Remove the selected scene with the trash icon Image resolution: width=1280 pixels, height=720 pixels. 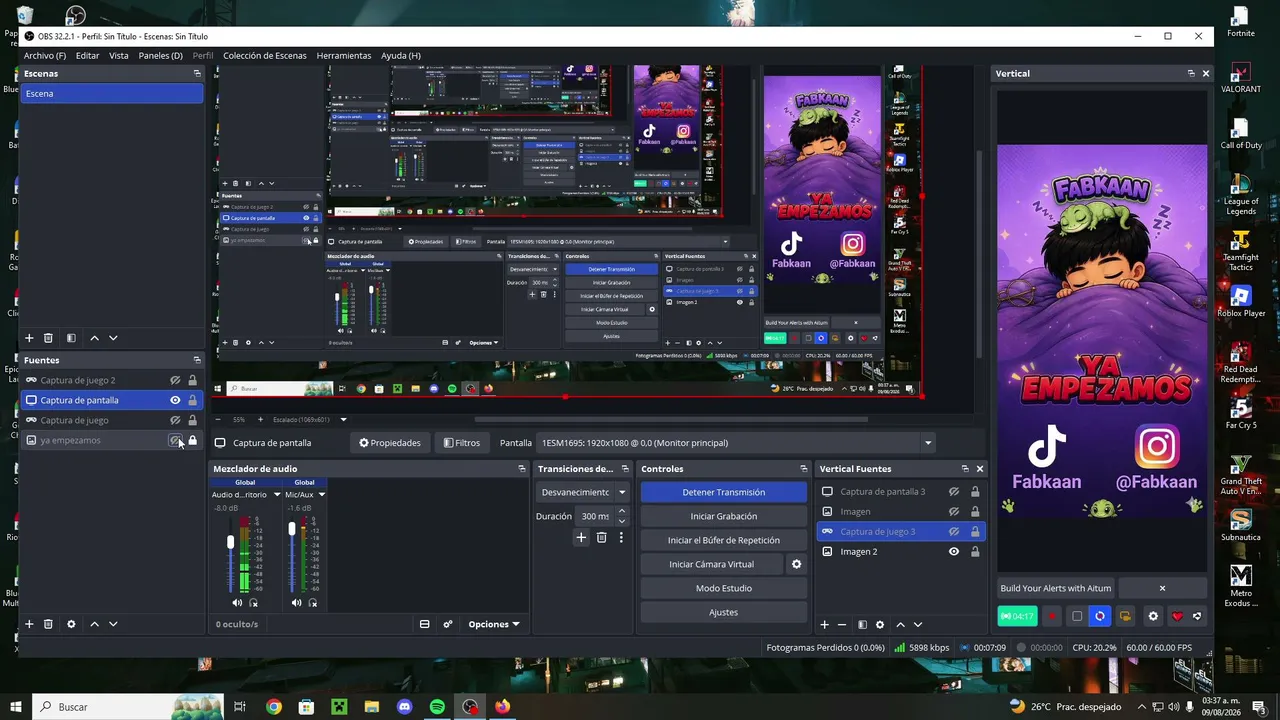(48, 338)
